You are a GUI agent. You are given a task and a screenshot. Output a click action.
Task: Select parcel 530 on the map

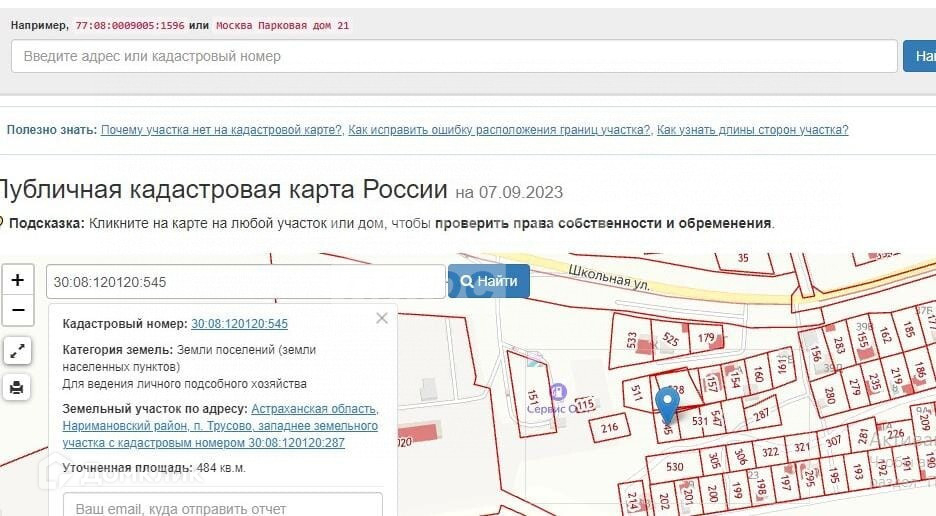(x=674, y=467)
